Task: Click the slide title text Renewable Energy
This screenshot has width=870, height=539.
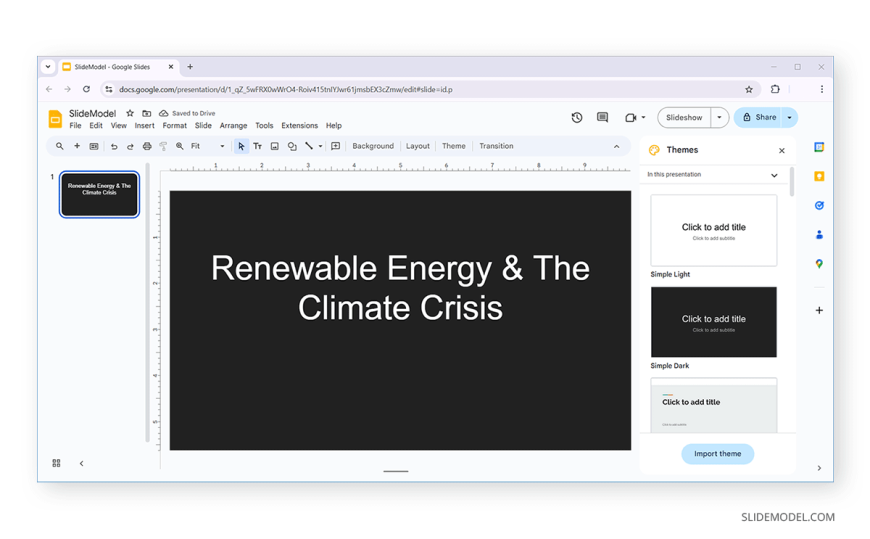Action: tap(400, 288)
